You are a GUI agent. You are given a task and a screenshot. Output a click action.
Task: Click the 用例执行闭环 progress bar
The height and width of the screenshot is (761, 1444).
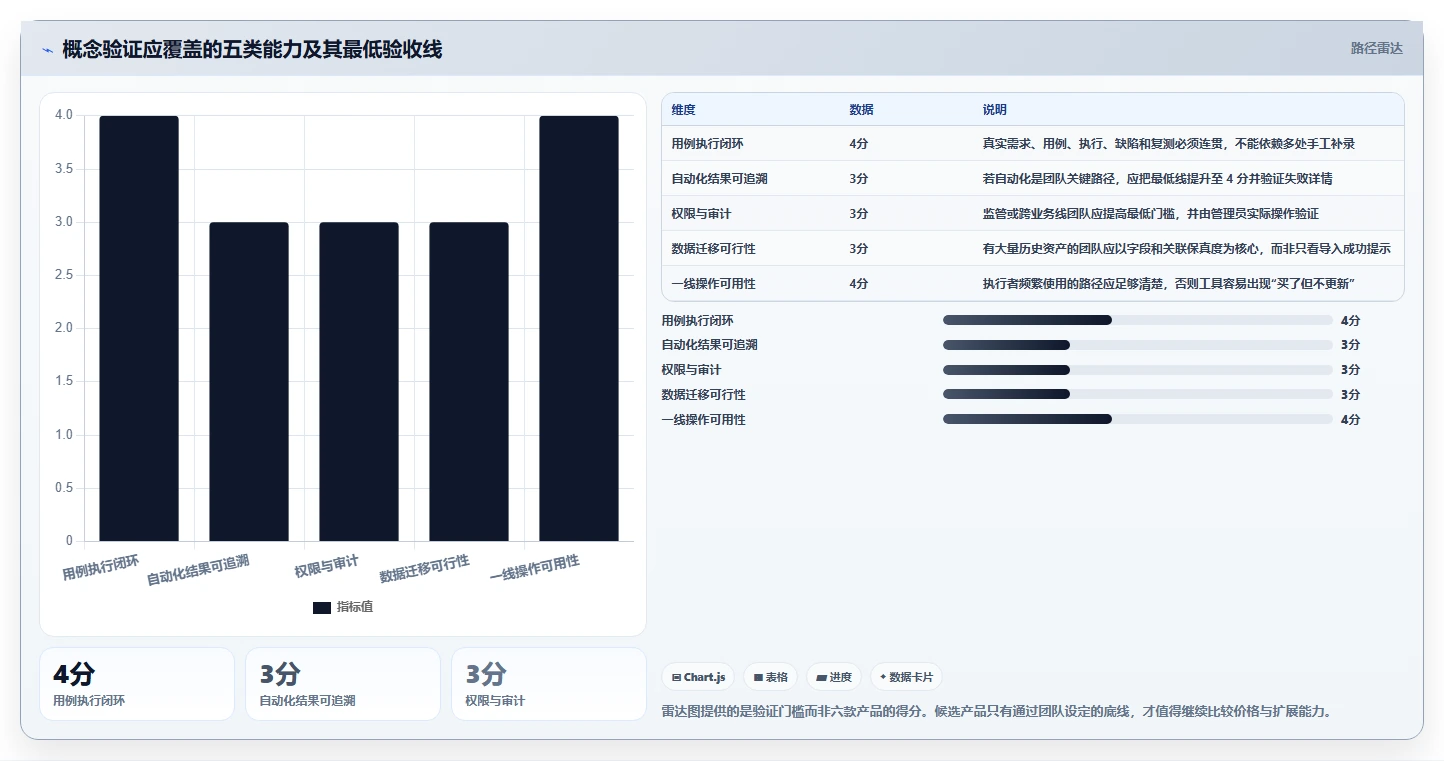coord(1138,320)
